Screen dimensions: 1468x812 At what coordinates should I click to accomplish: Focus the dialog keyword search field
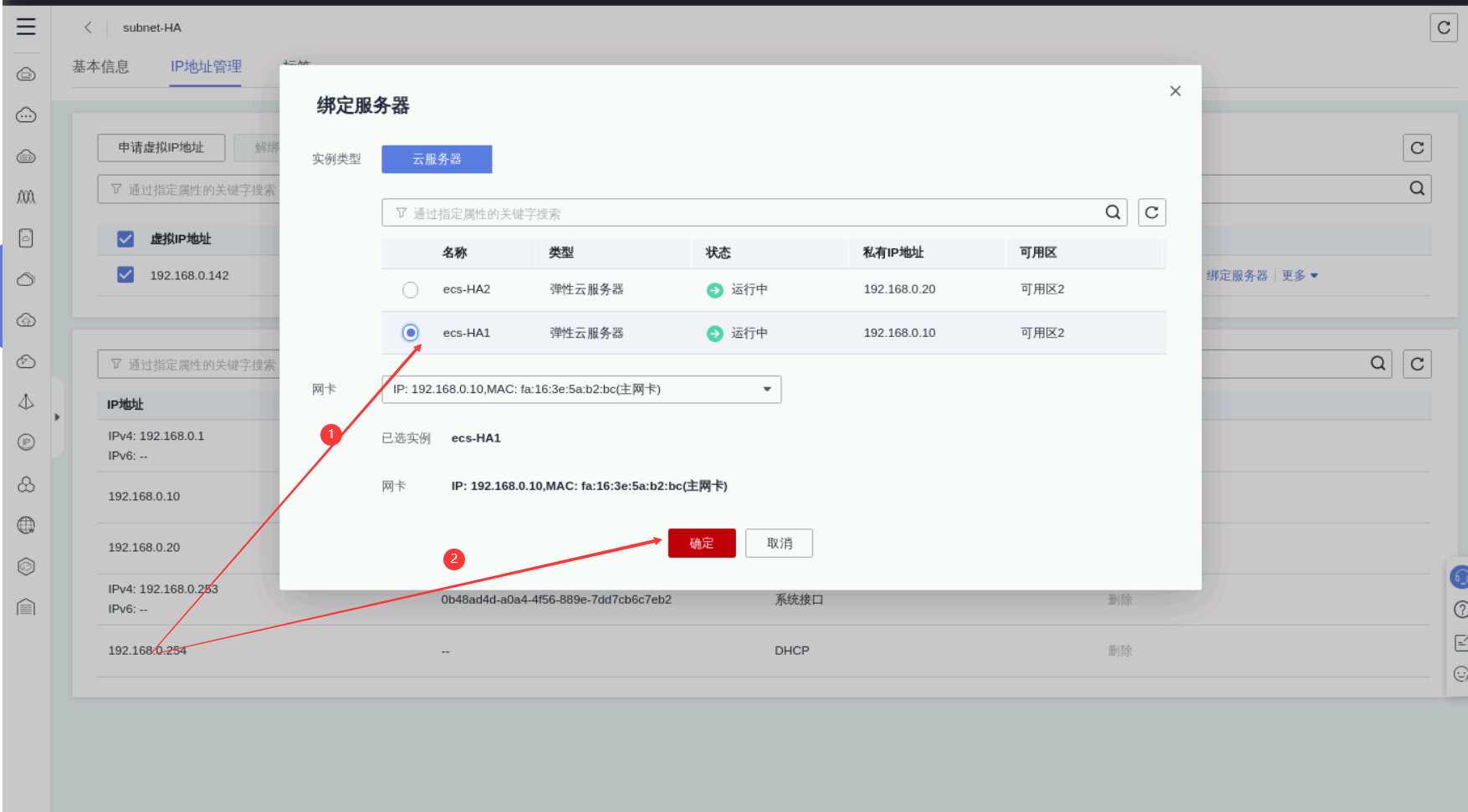753,213
